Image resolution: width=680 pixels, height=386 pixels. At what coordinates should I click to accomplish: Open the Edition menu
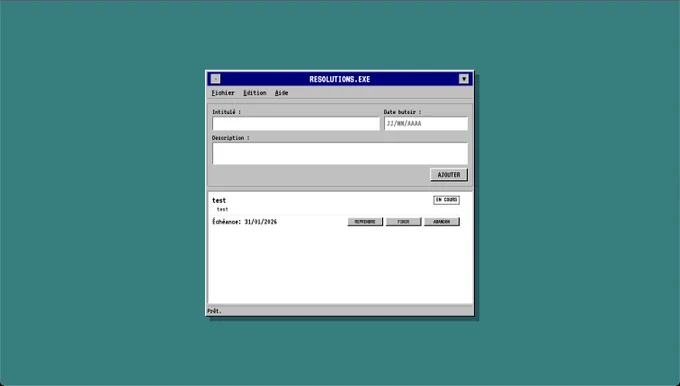point(255,93)
